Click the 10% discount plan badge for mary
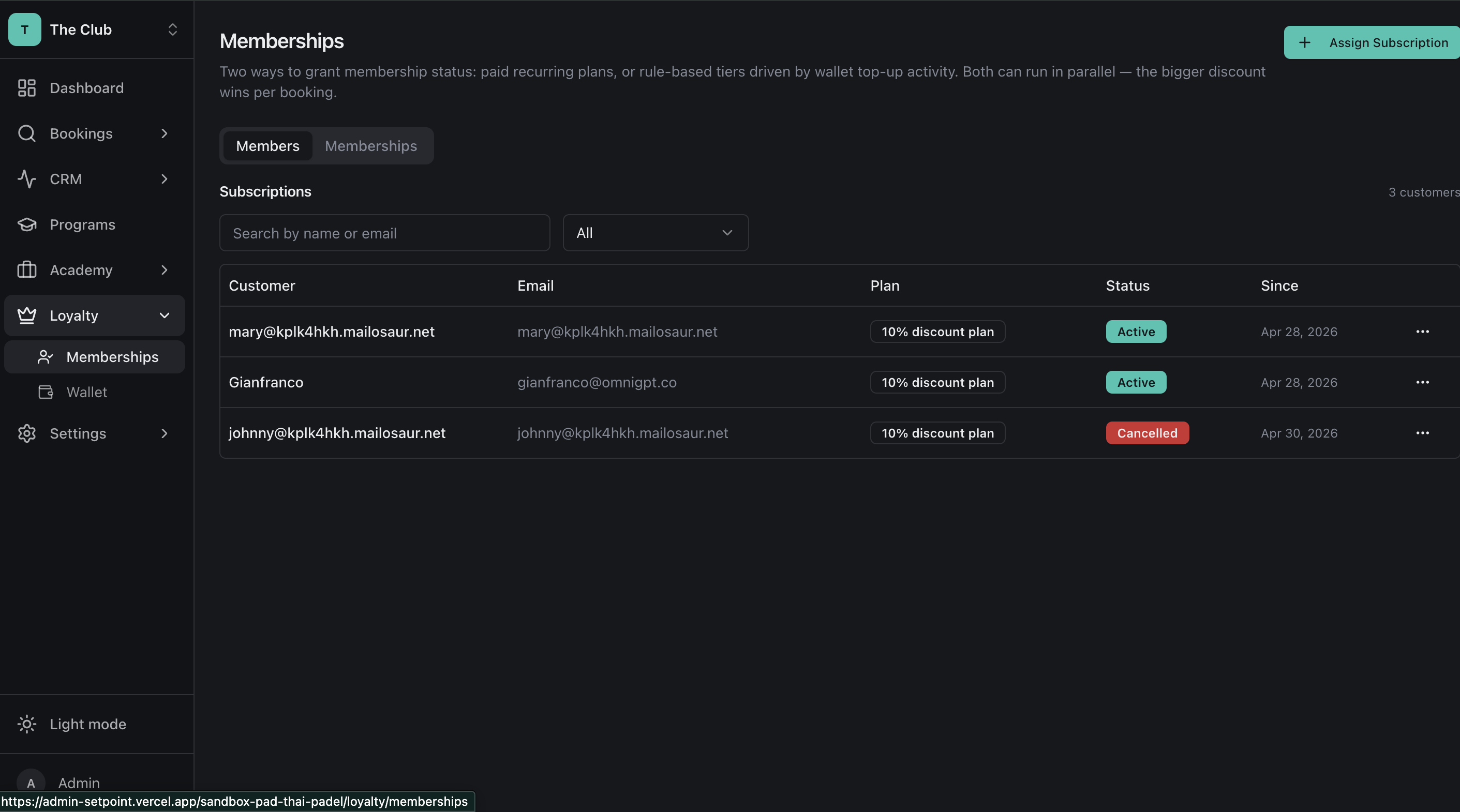Image resolution: width=1460 pixels, height=812 pixels. point(937,332)
